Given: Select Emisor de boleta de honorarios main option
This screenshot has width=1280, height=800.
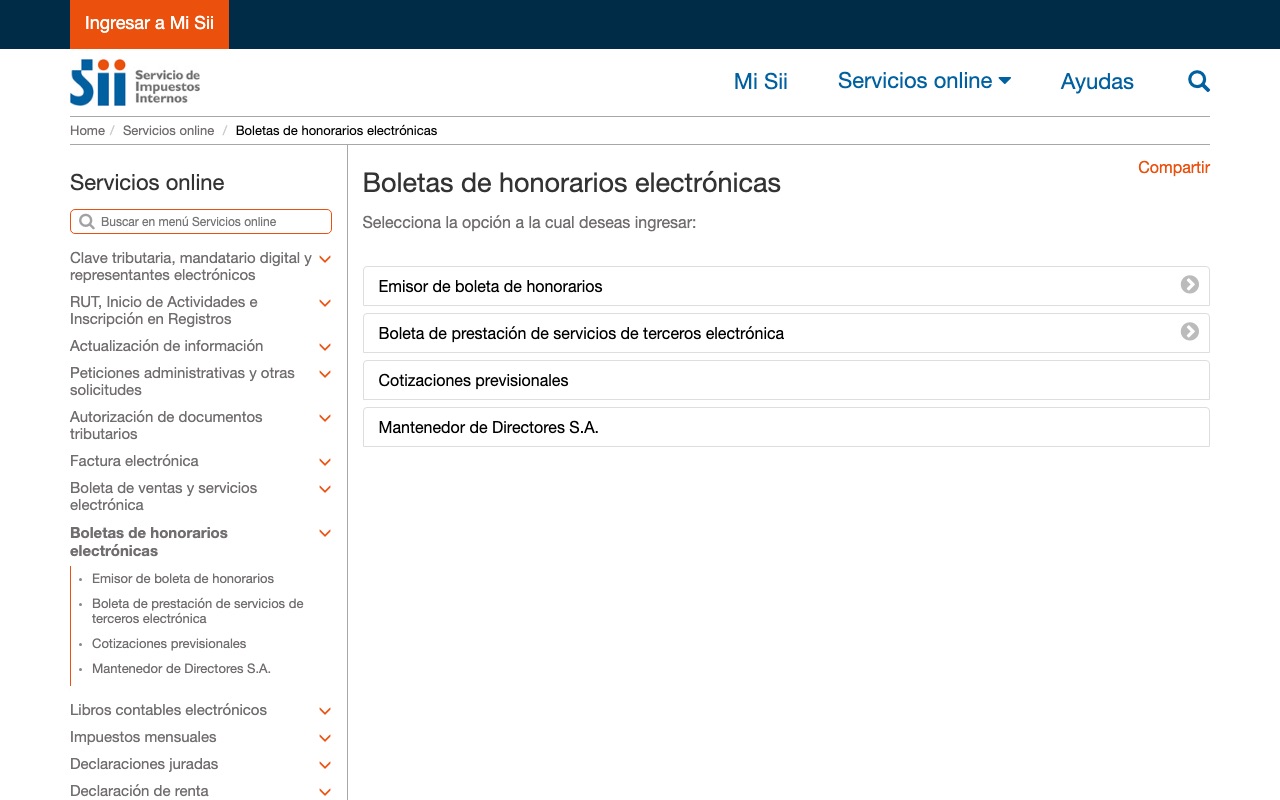Looking at the screenshot, I should pos(786,286).
